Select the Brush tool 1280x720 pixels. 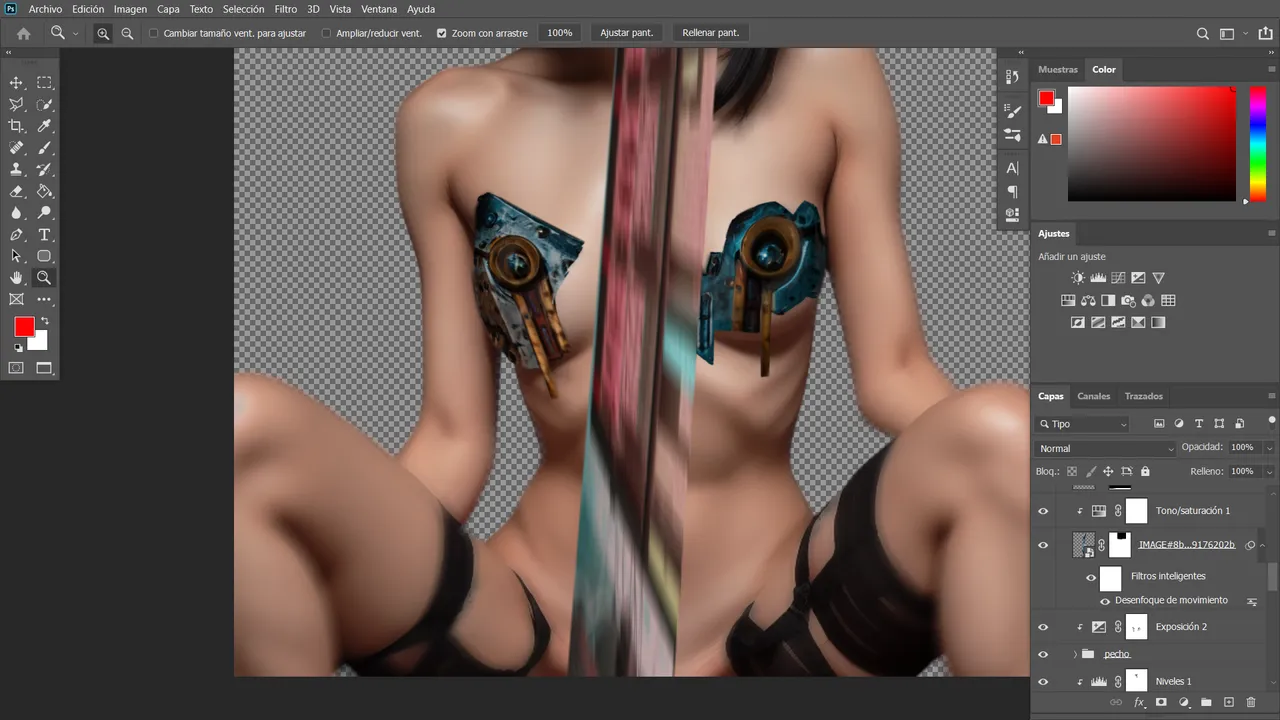tap(44, 148)
